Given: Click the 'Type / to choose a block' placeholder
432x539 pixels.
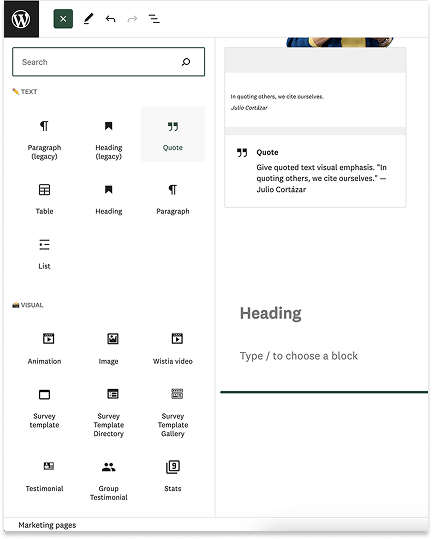Looking at the screenshot, I should tap(299, 356).
